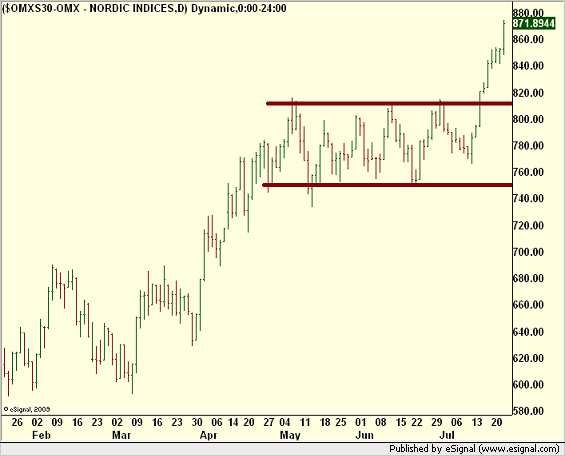Viewport: 565px width, 456px height.
Task: Click the Feb month label on time axis
Action: tap(41, 435)
